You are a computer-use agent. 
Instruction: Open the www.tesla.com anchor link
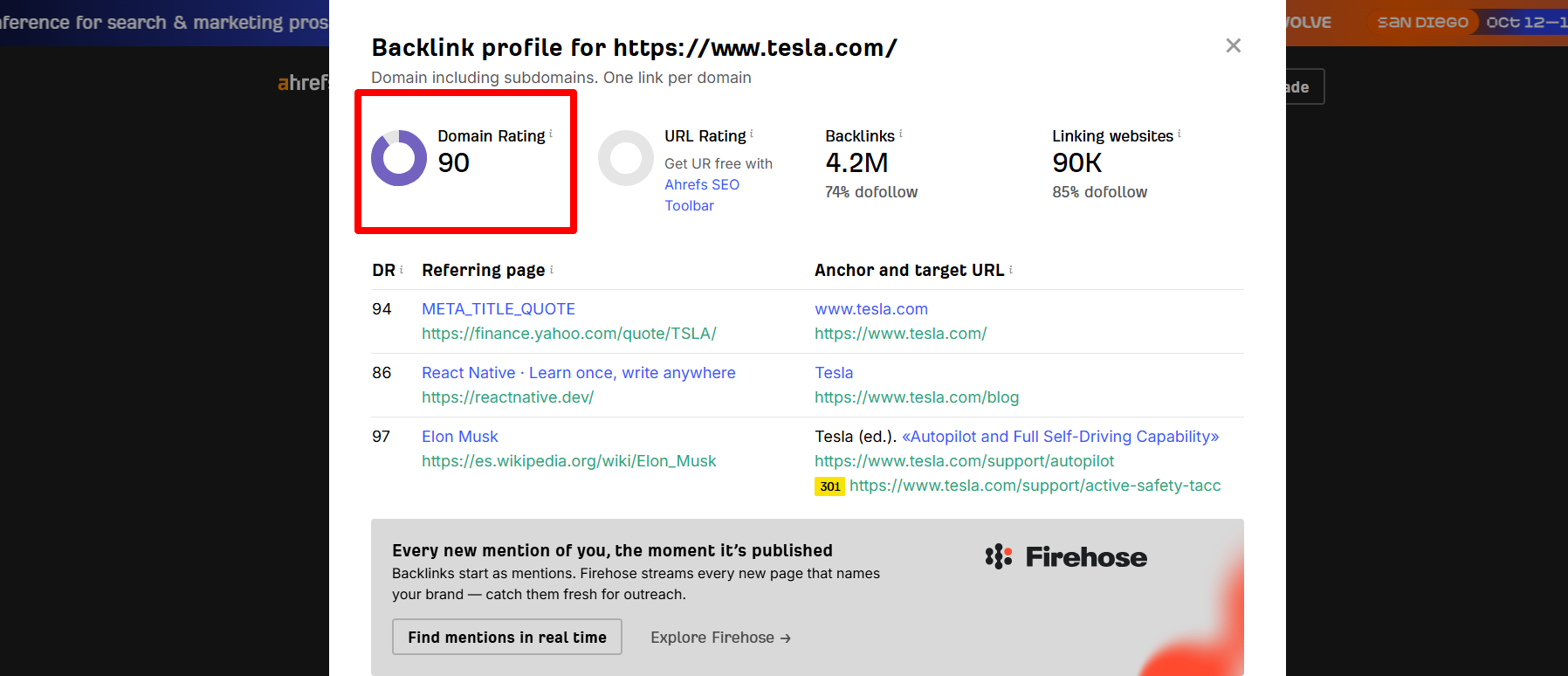pyautogui.click(x=871, y=309)
